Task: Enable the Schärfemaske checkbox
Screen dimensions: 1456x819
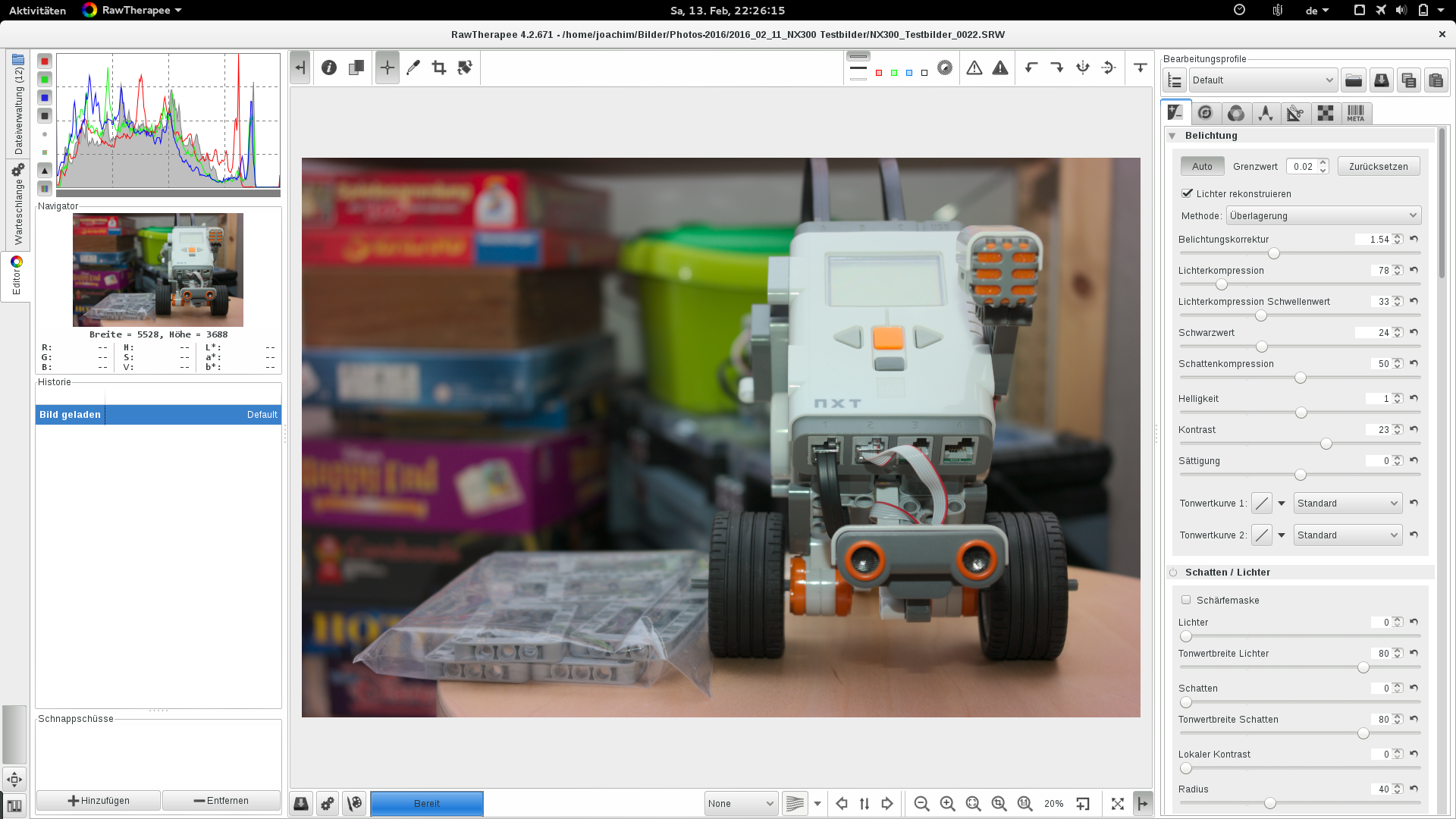Action: point(1186,600)
